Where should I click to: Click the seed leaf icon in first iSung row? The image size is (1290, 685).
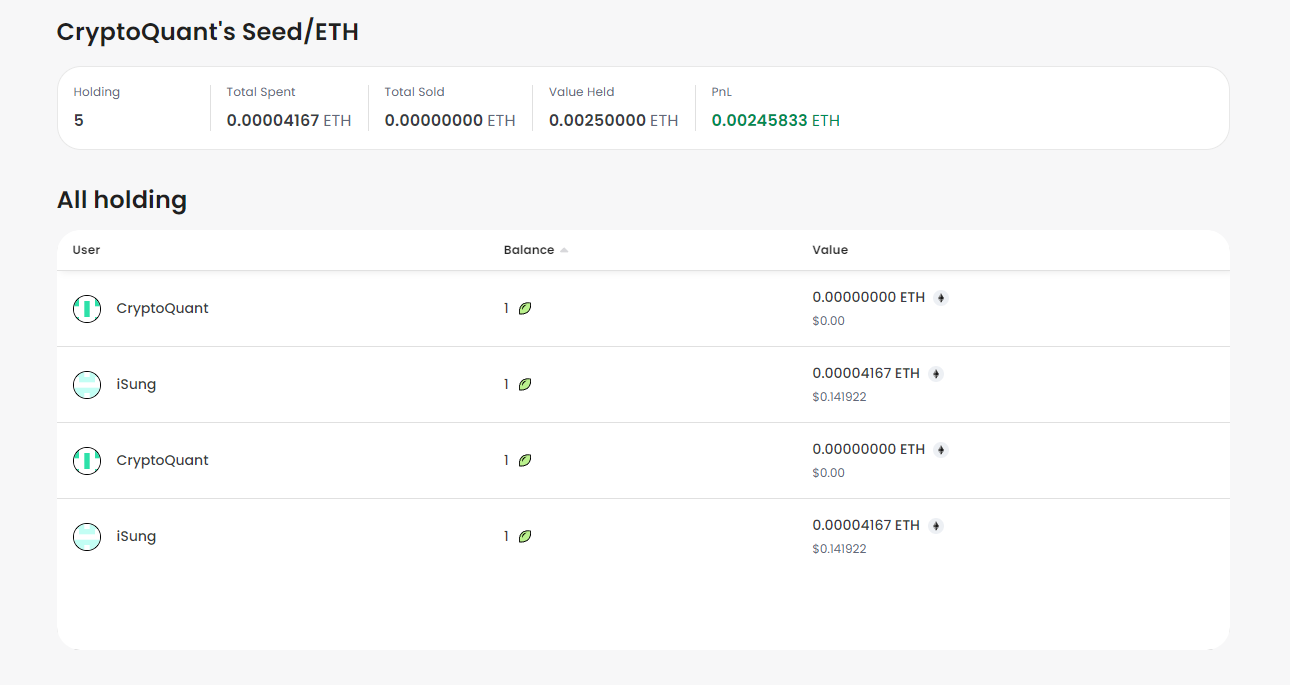coord(525,385)
